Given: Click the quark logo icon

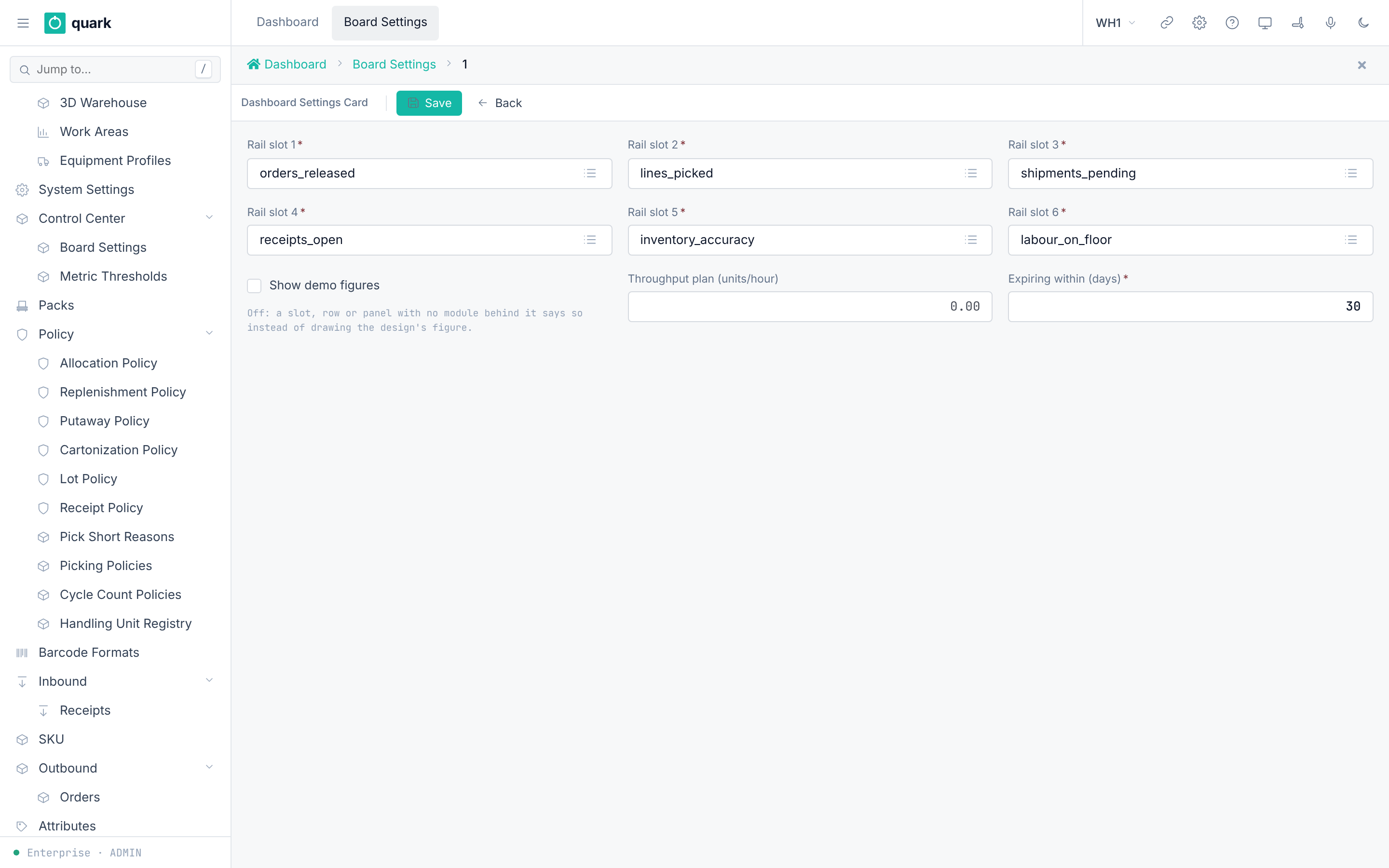Looking at the screenshot, I should [55, 23].
